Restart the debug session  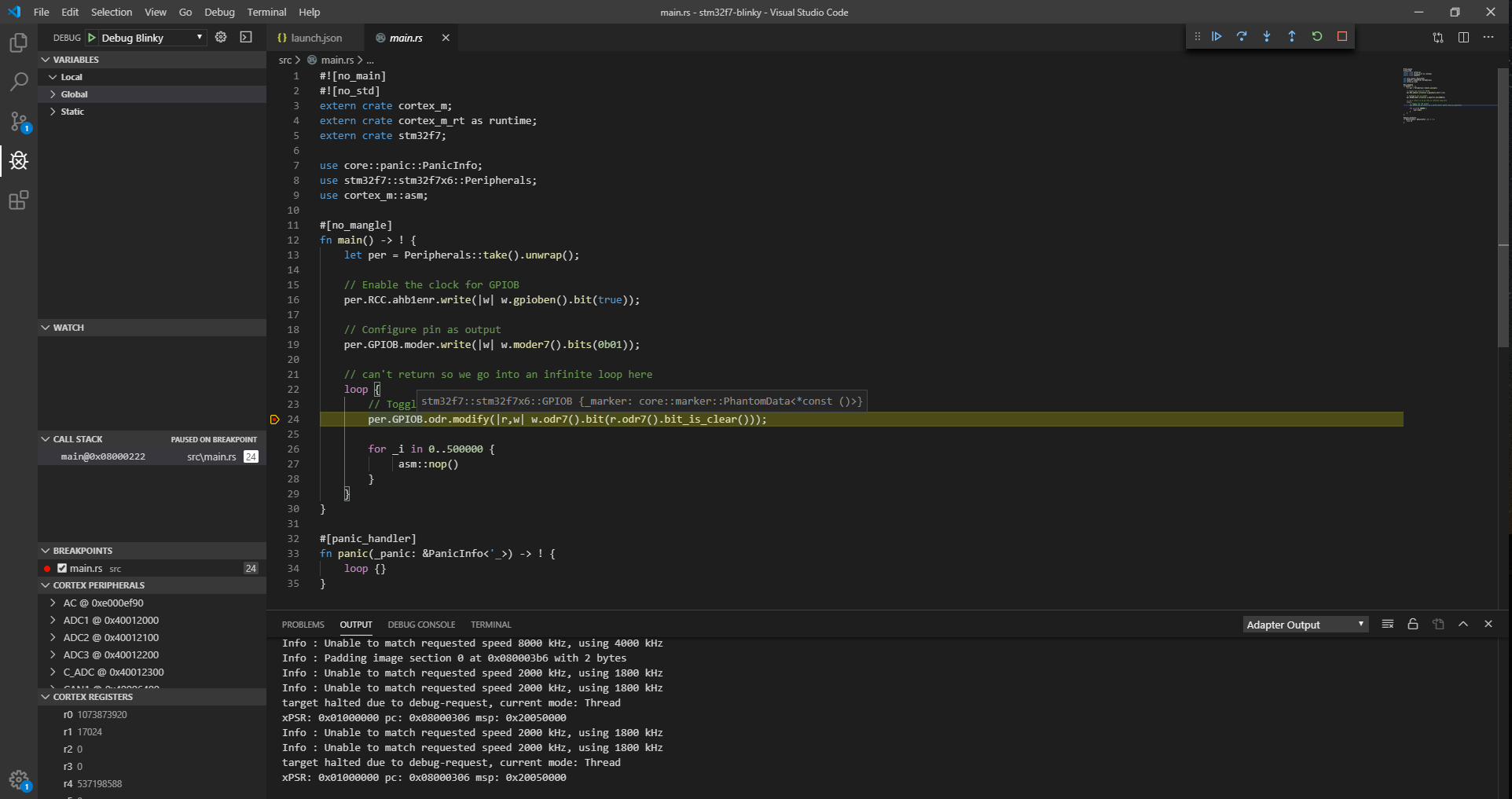click(1317, 36)
